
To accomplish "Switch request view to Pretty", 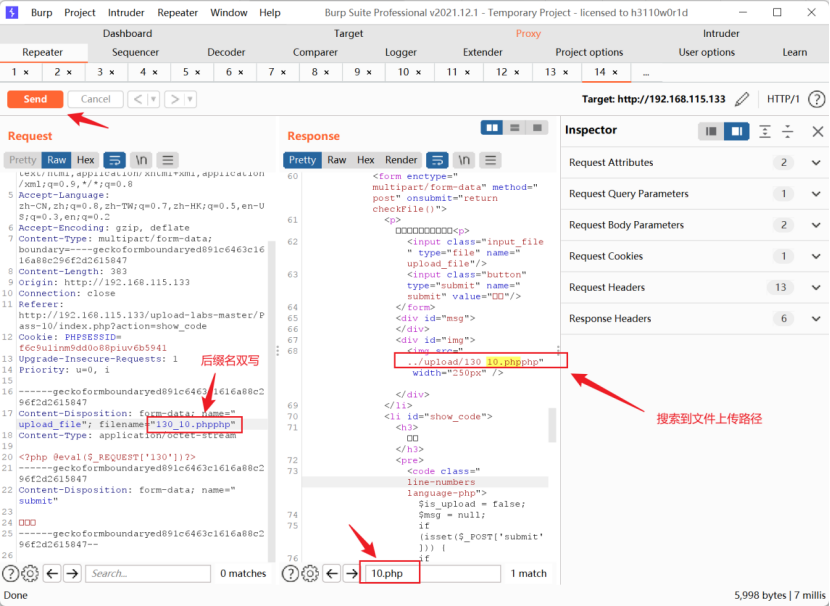I will (22, 160).
